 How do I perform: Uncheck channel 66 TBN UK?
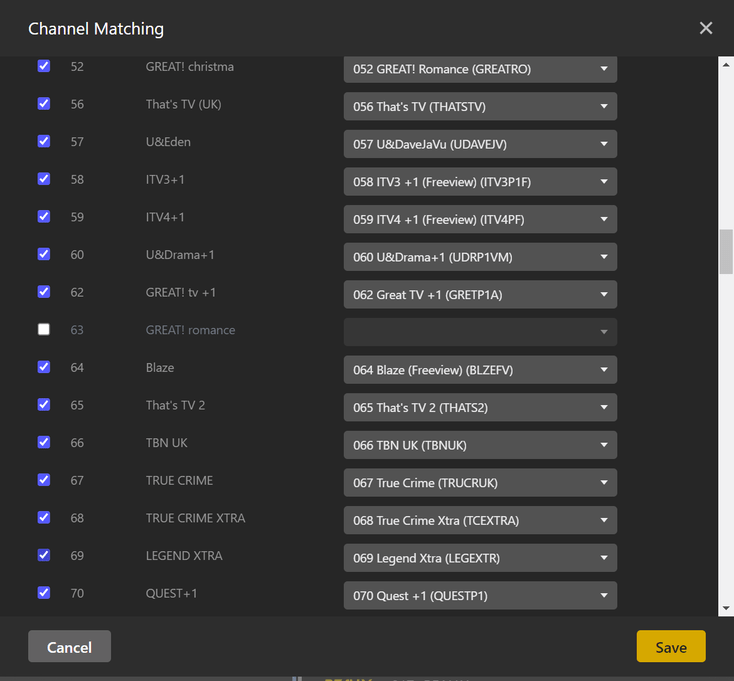[x=44, y=442]
